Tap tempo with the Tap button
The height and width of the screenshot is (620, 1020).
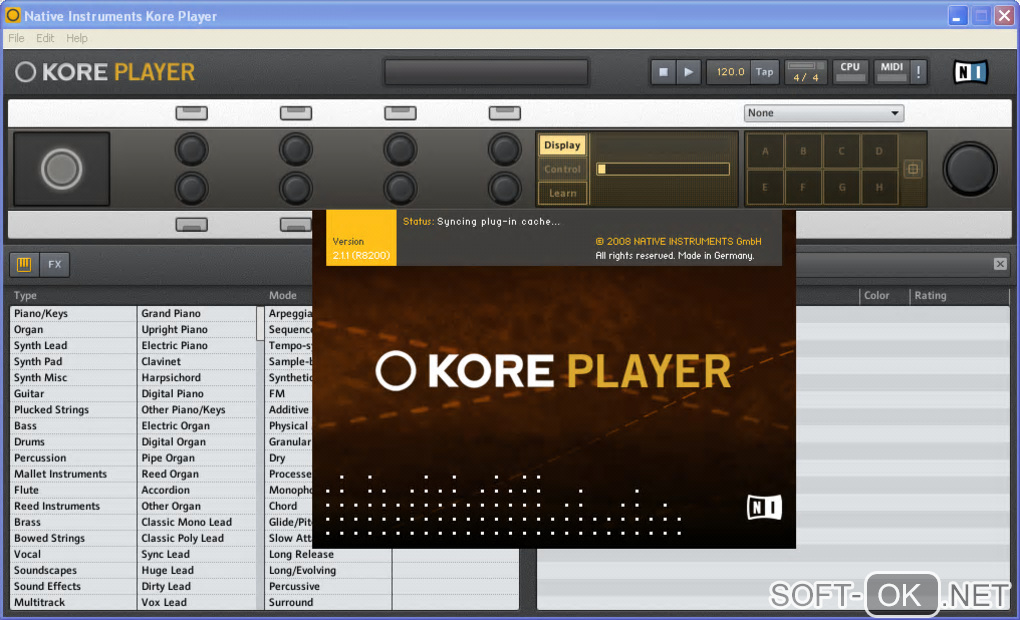[x=764, y=72]
